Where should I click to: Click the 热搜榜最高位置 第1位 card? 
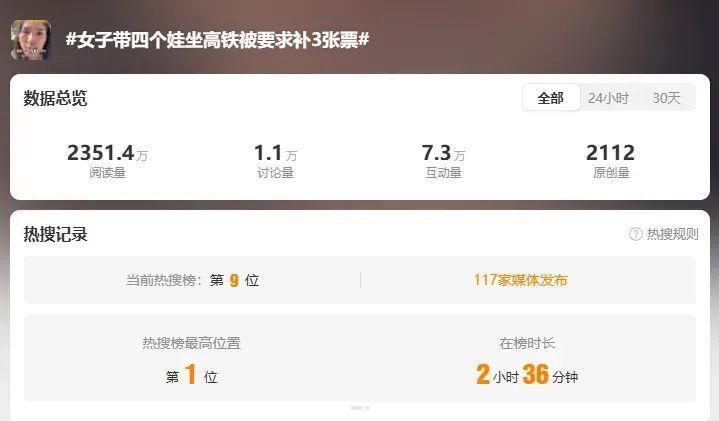click(192, 358)
